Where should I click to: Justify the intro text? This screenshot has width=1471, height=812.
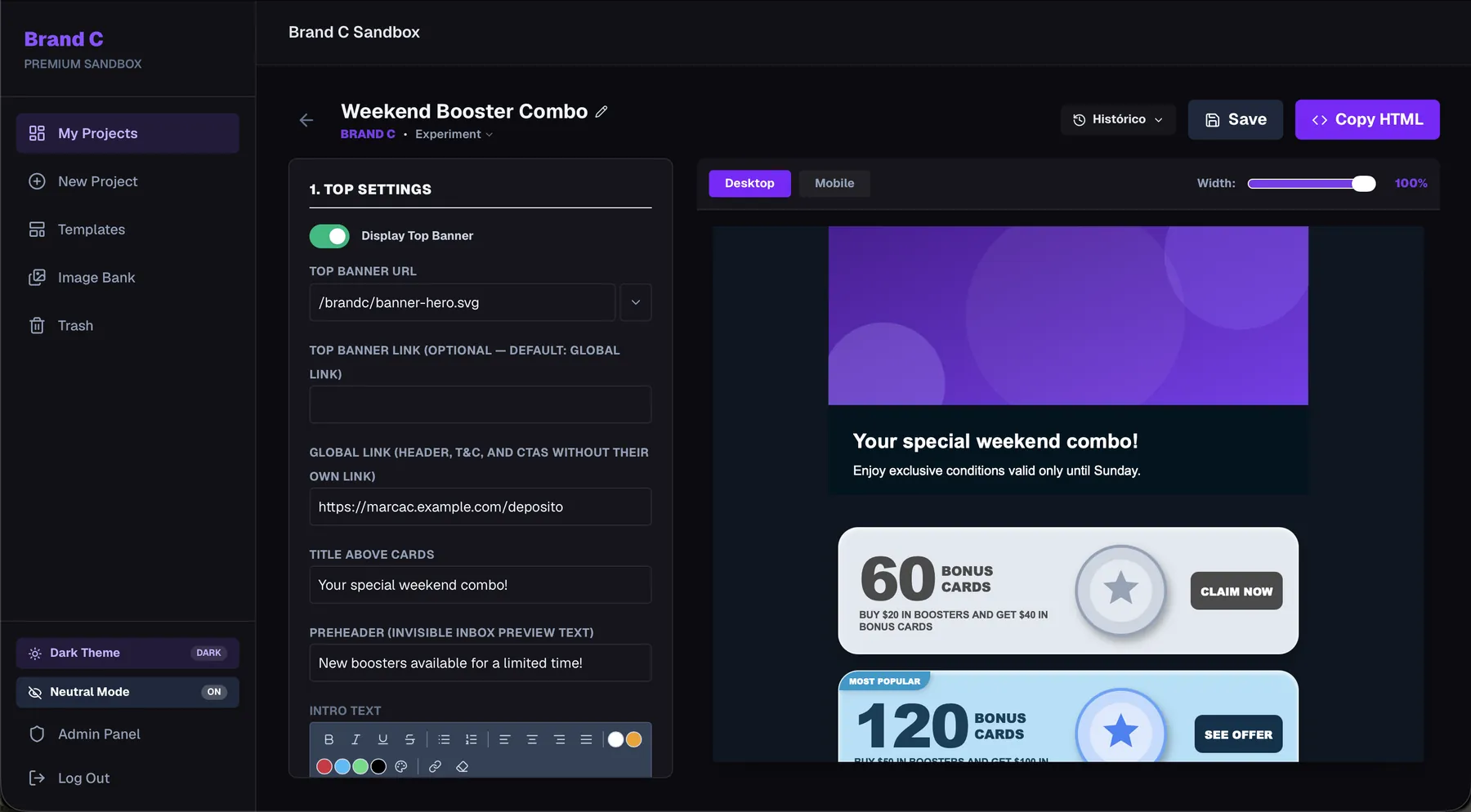(586, 739)
